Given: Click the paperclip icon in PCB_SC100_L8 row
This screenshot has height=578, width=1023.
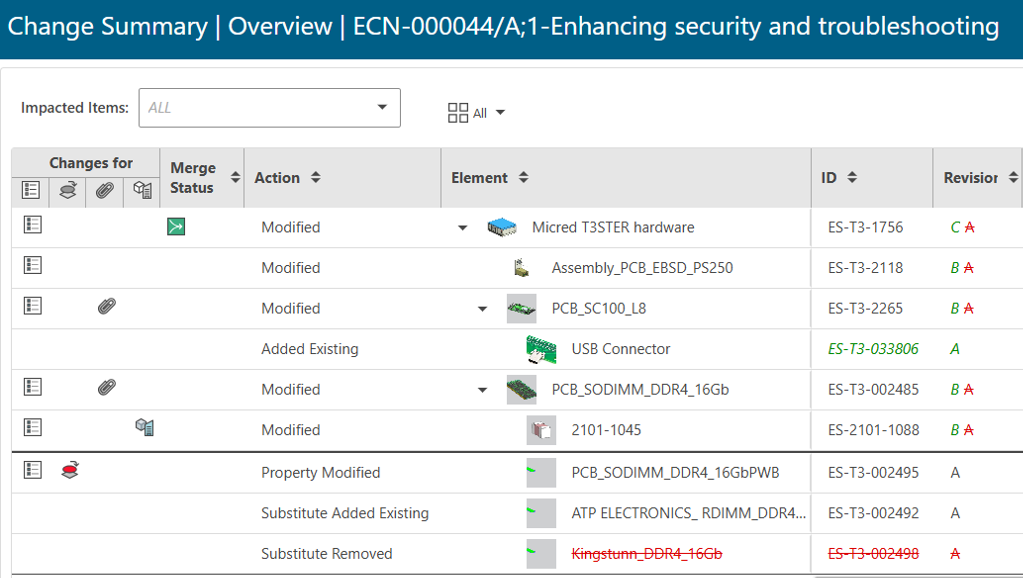Looking at the screenshot, I should pyautogui.click(x=107, y=307).
